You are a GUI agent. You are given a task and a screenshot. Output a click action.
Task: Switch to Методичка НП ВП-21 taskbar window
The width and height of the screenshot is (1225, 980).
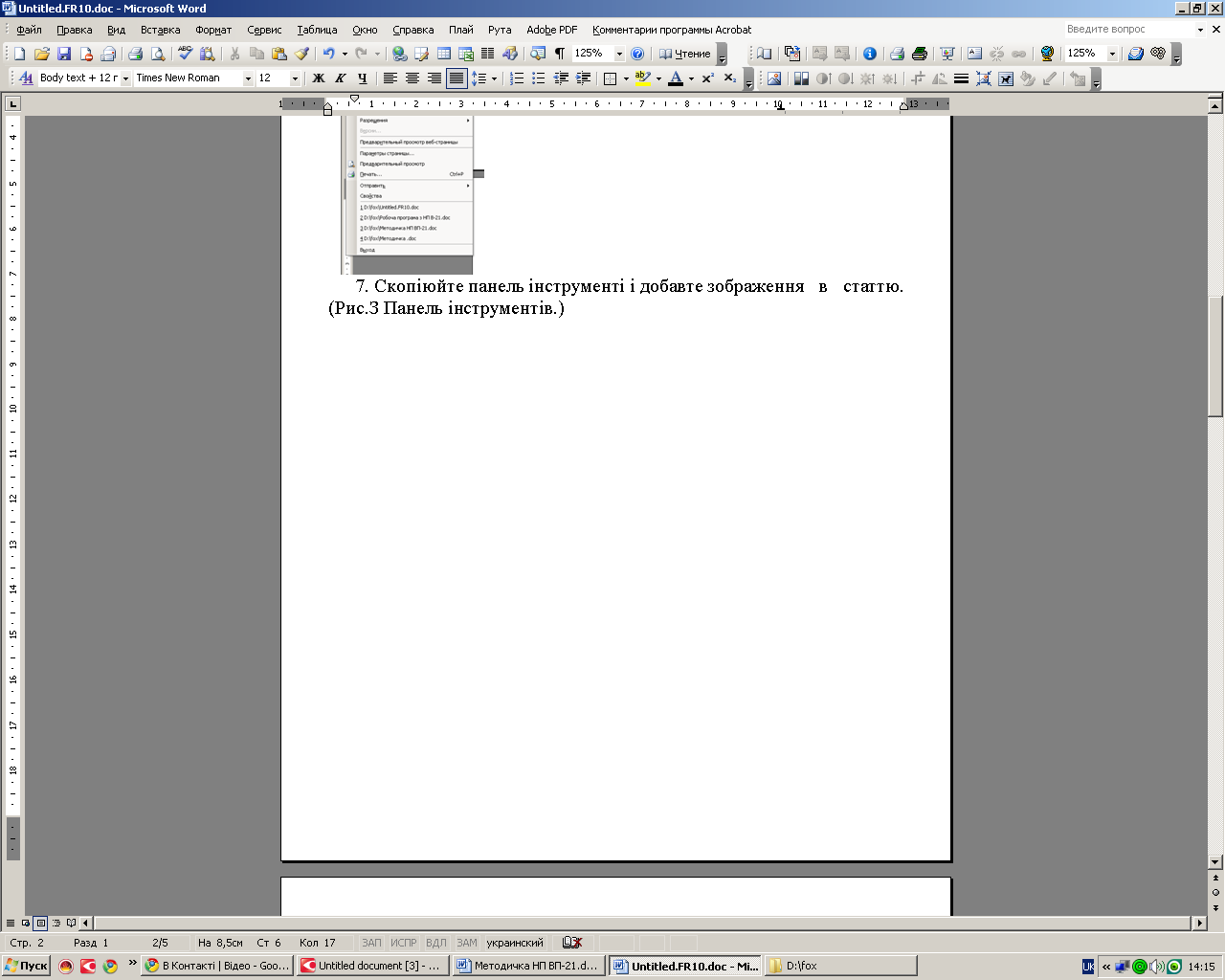coord(529,966)
